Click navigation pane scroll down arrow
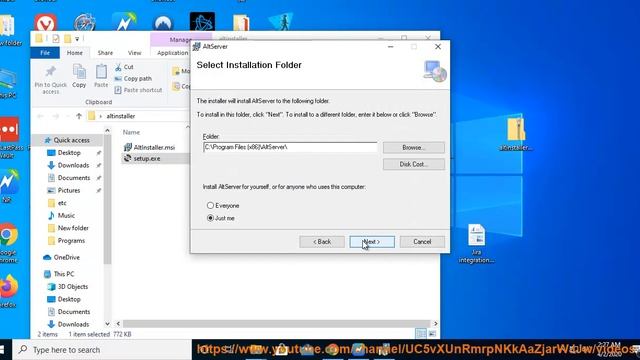640x360 pixels. point(107,324)
